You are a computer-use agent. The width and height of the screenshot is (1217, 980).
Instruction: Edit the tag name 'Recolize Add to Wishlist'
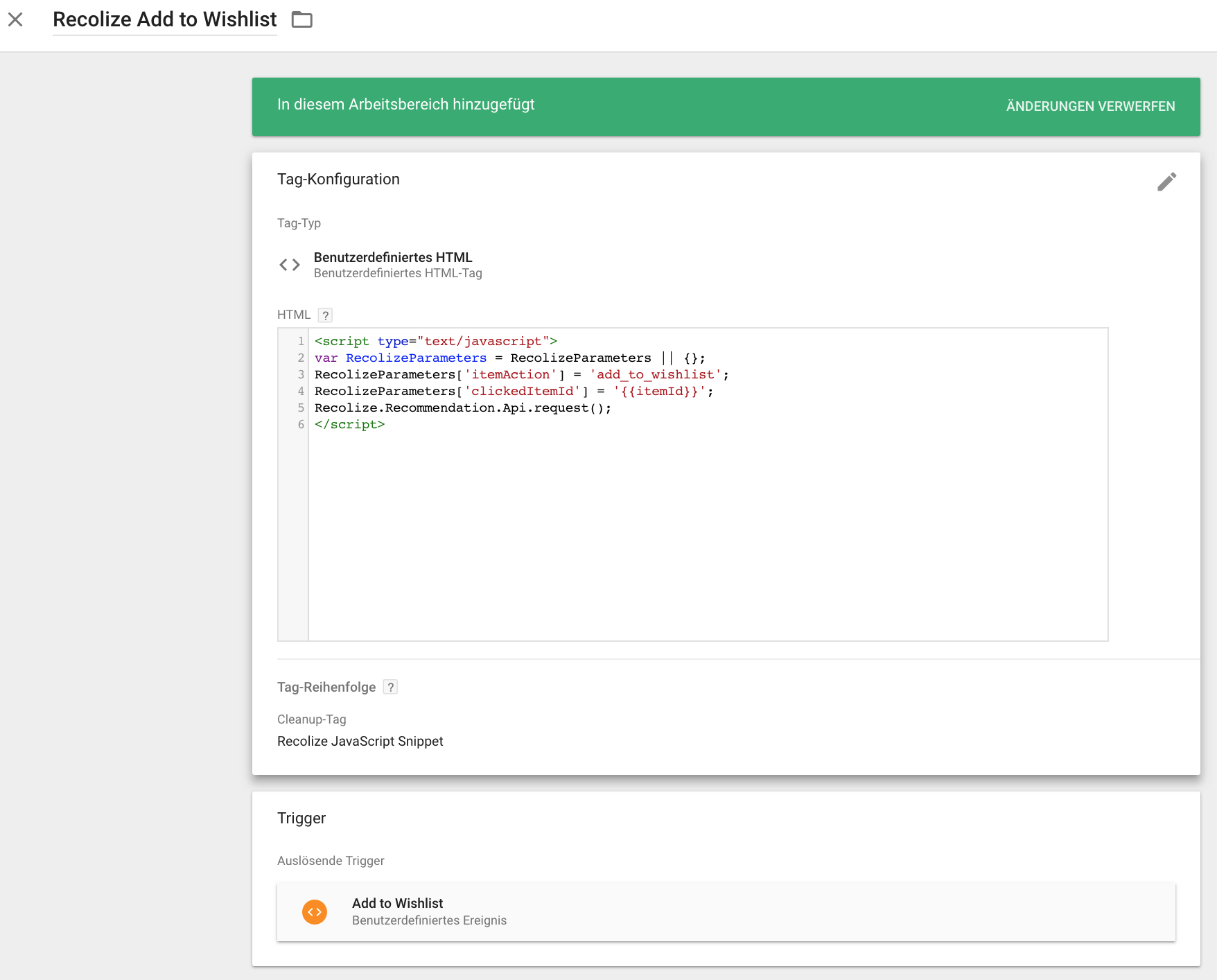coord(165,19)
